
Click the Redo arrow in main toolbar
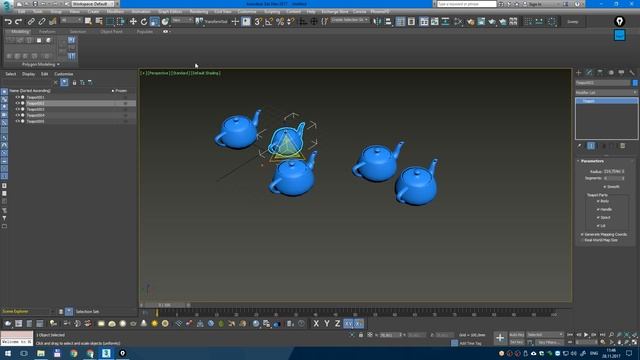point(18,22)
